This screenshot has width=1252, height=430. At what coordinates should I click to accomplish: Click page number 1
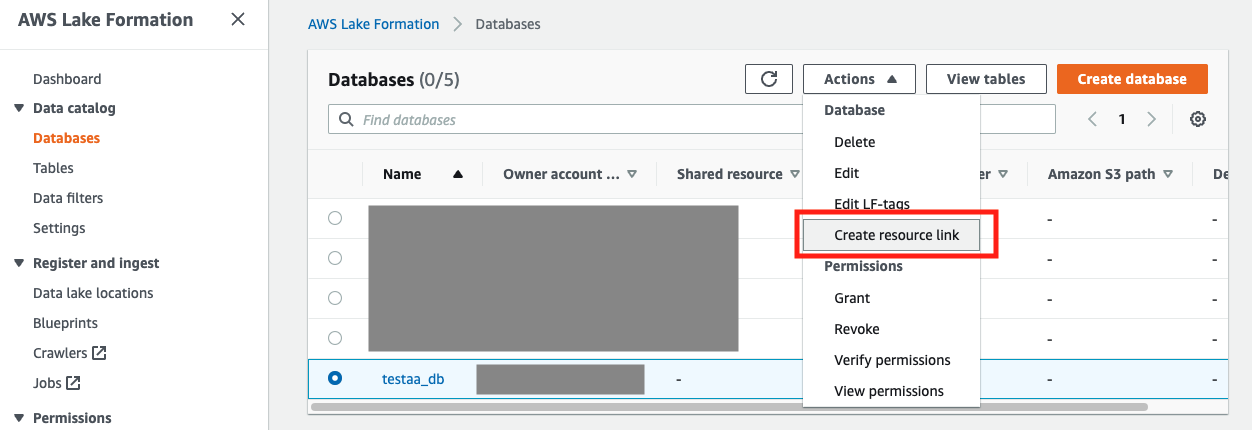[x=1122, y=119]
